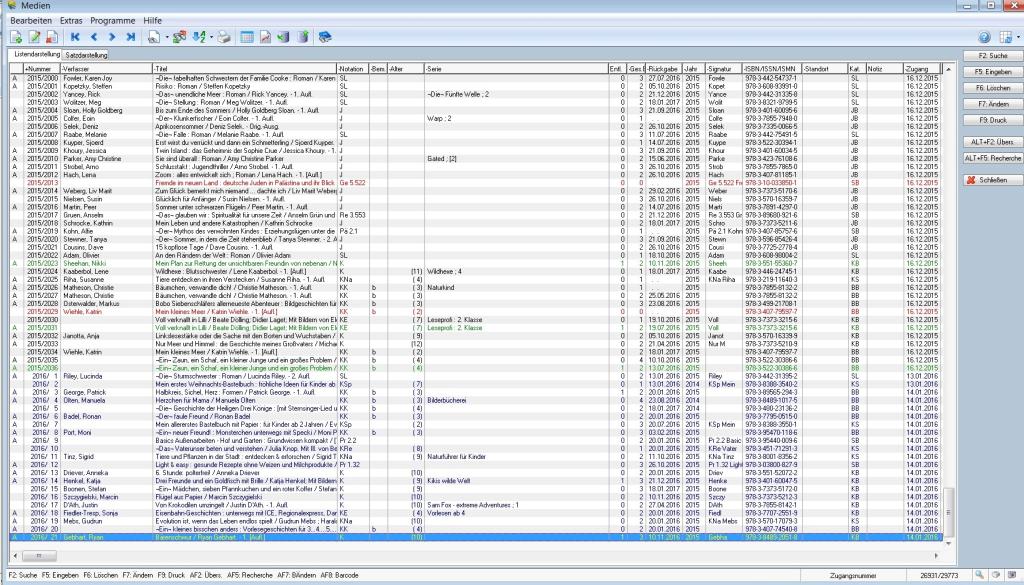Click the stacked books toolbar icon

point(324,37)
